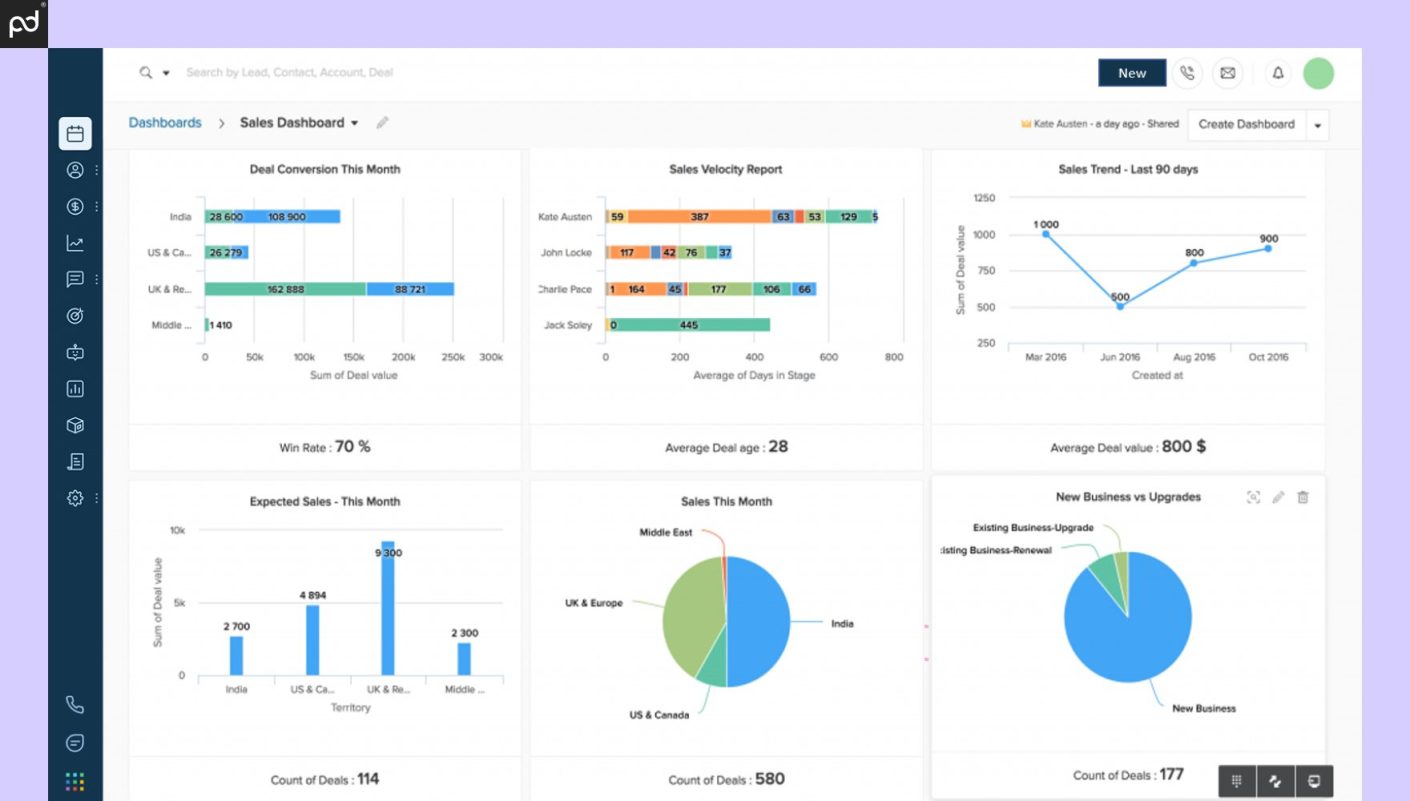Click the New button in the header
Screen dimensions: 1410x801
pos(1131,72)
